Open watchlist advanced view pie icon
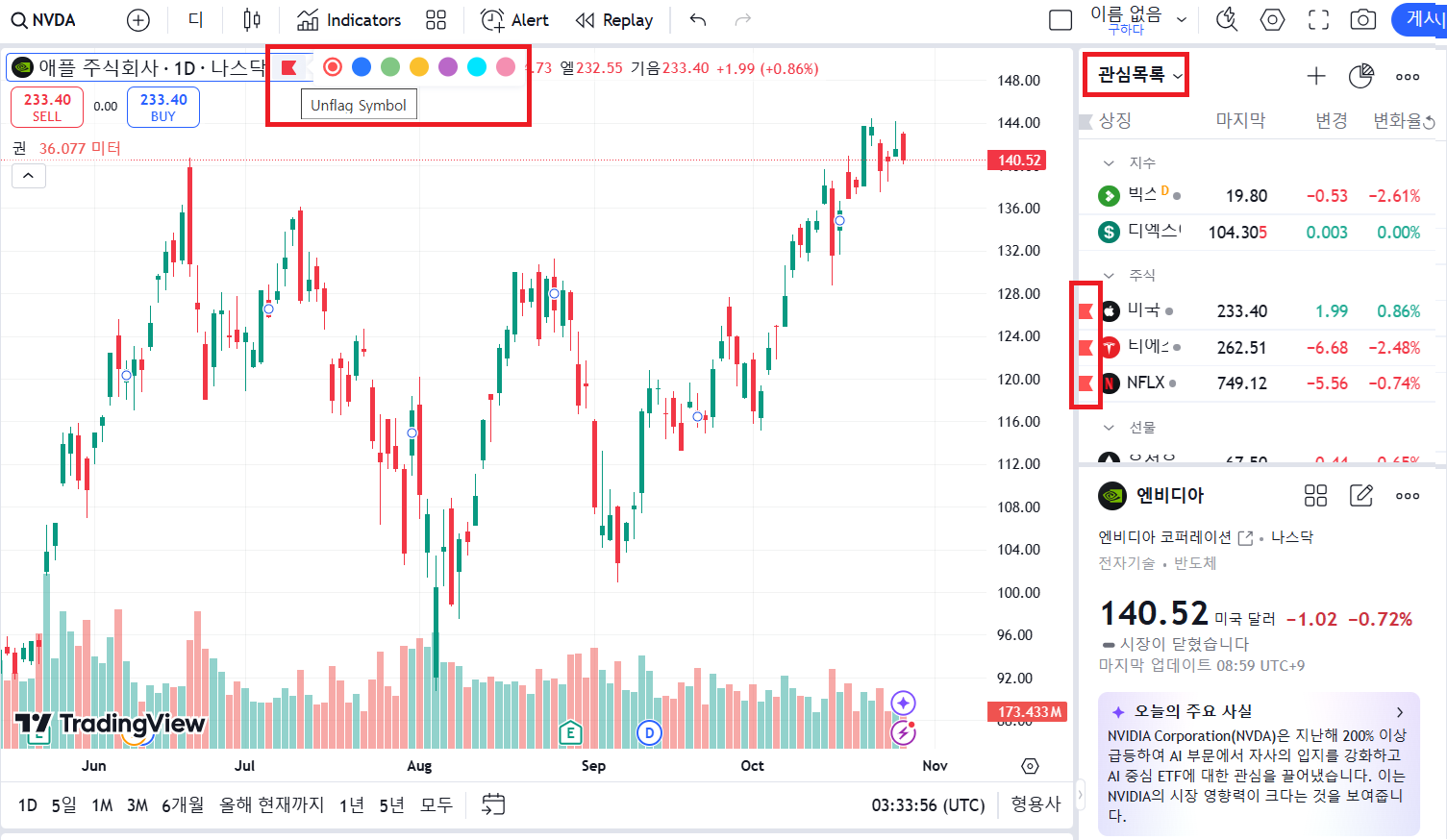Screen dimensions: 1447x840 [x=1361, y=76]
